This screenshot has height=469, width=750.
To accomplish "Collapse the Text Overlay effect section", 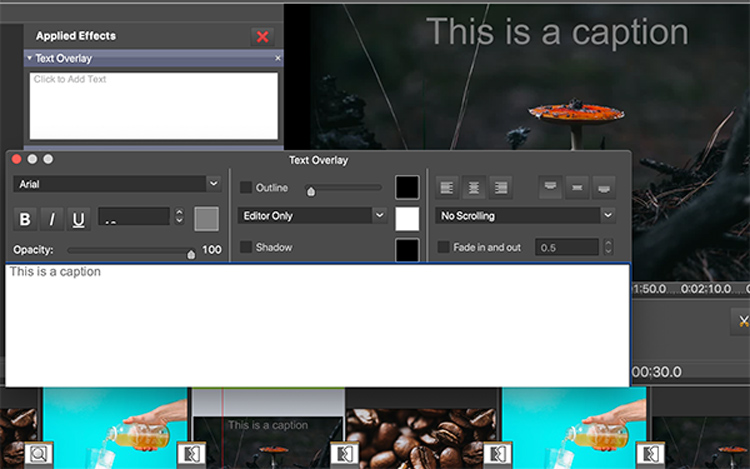I will click(x=29, y=58).
